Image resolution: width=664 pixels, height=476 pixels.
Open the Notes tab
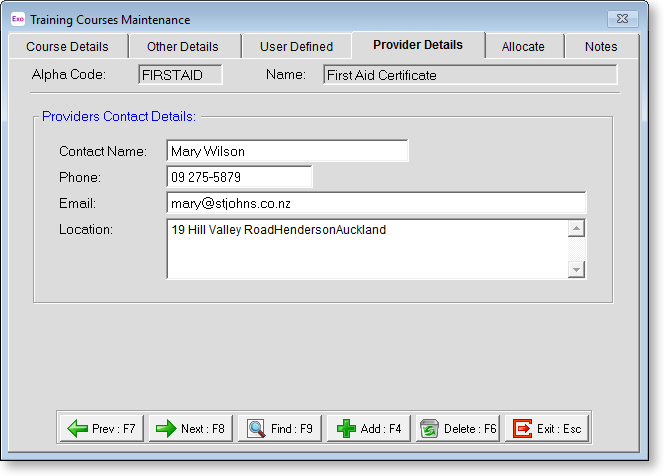point(601,47)
